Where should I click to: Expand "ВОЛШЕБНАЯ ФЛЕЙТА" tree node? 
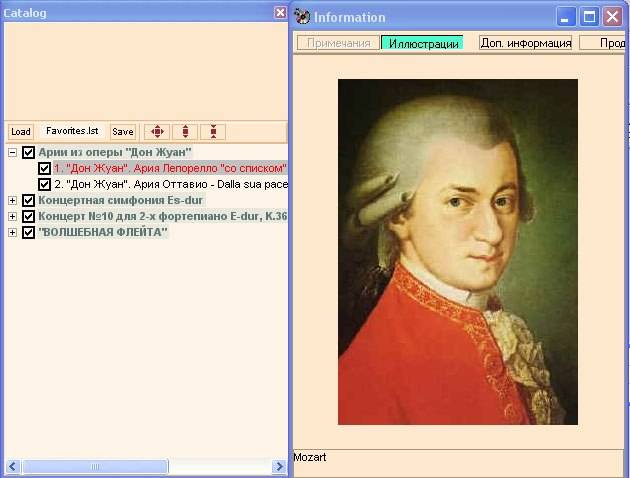pos(12,232)
